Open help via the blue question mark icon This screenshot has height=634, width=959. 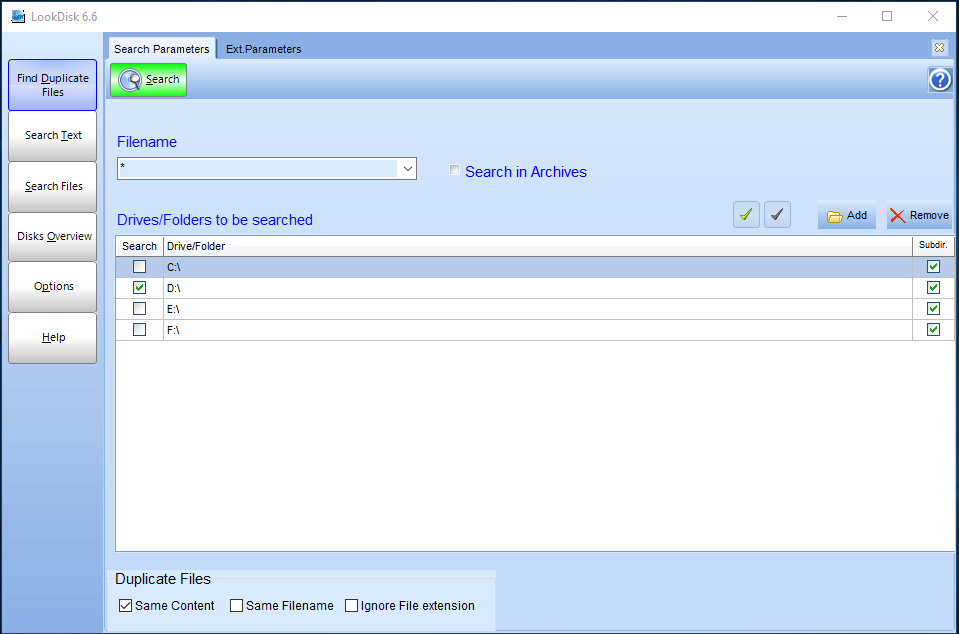(939, 80)
